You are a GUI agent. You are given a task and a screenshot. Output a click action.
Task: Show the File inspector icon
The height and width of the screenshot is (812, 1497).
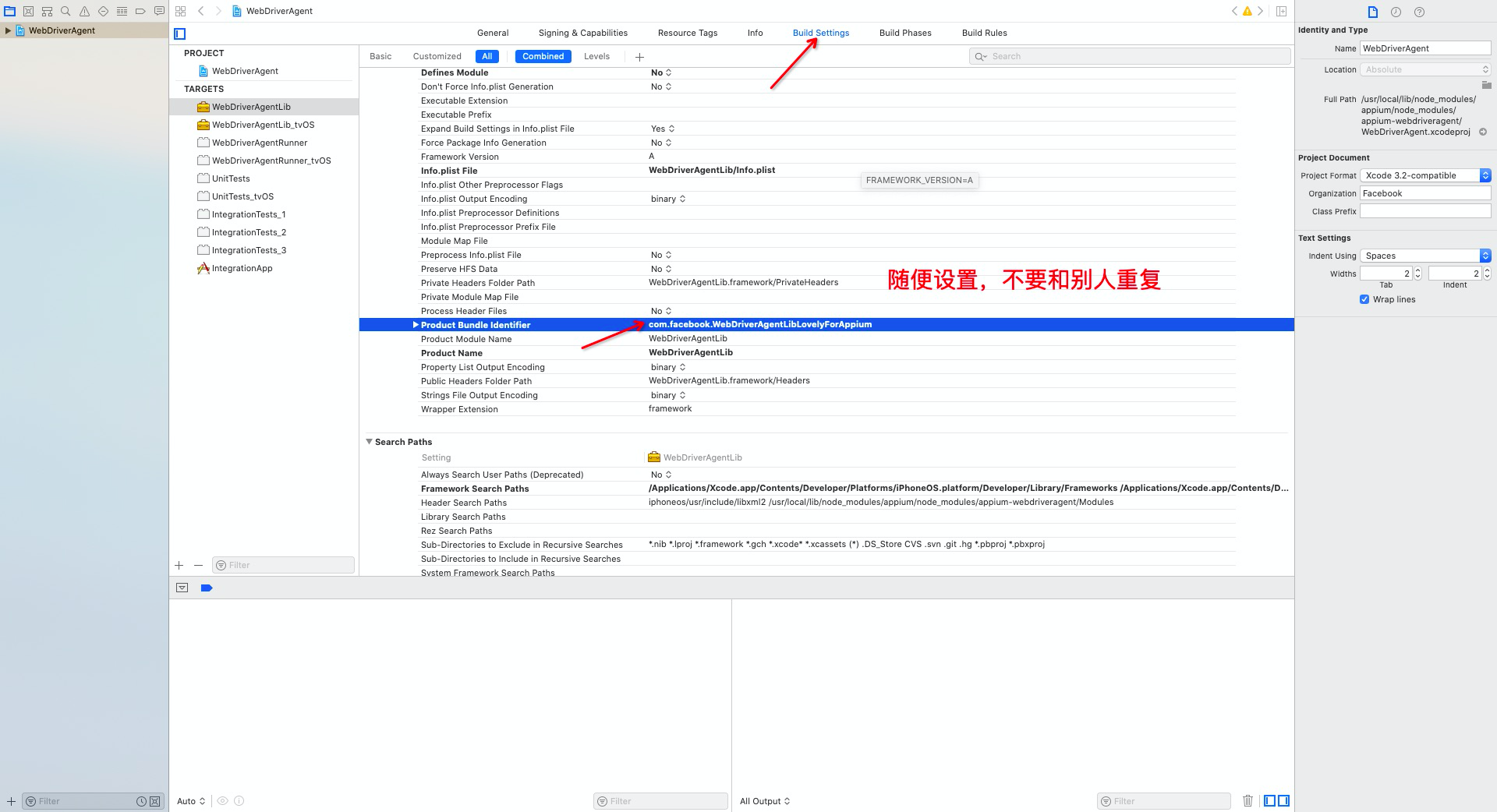pos(1373,12)
